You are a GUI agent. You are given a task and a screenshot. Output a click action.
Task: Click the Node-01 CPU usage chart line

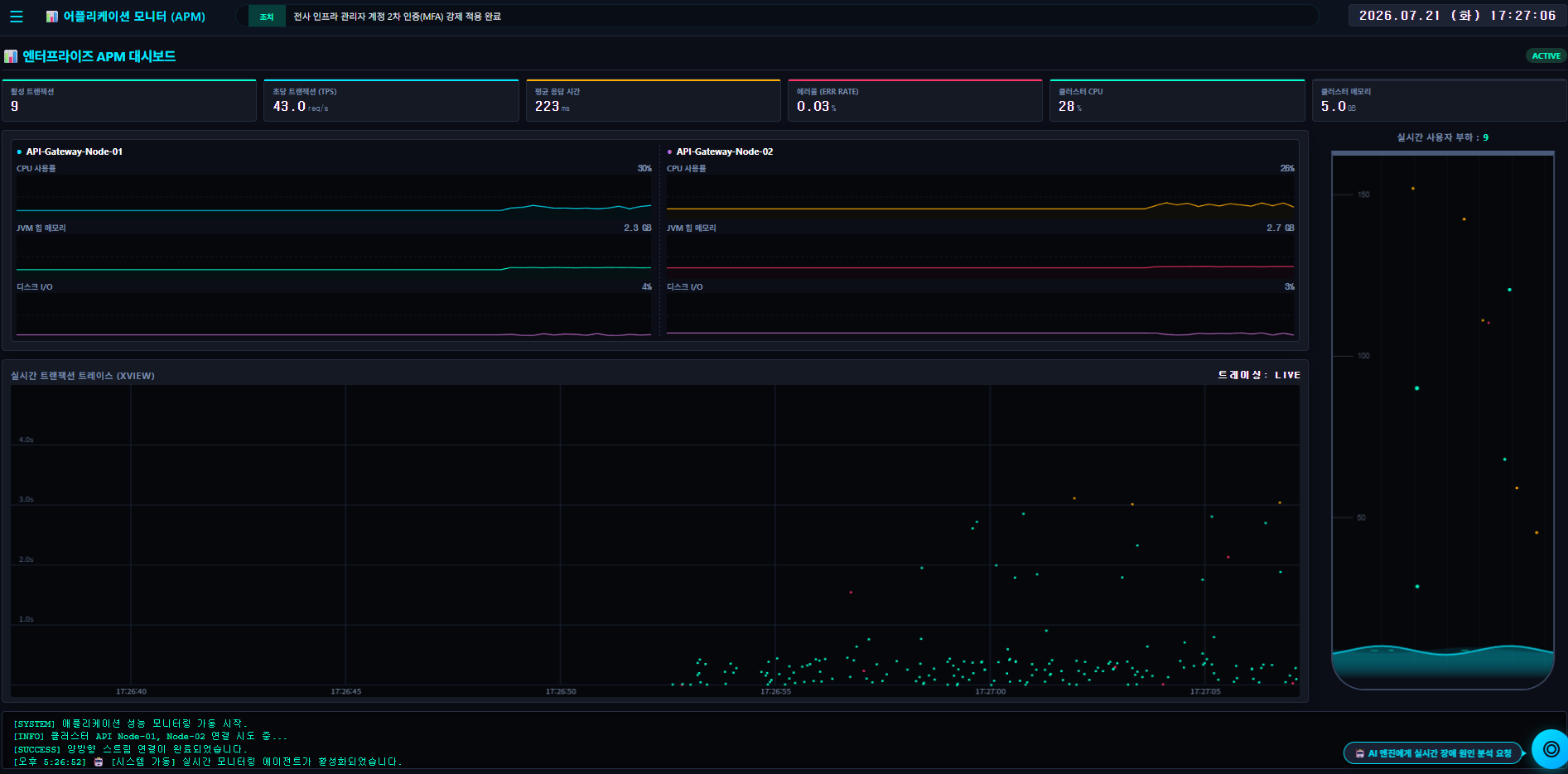pyautogui.click(x=334, y=209)
